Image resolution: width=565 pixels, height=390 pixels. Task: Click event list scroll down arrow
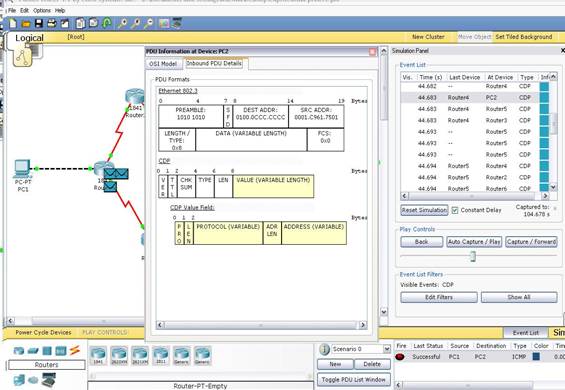pos(553,187)
